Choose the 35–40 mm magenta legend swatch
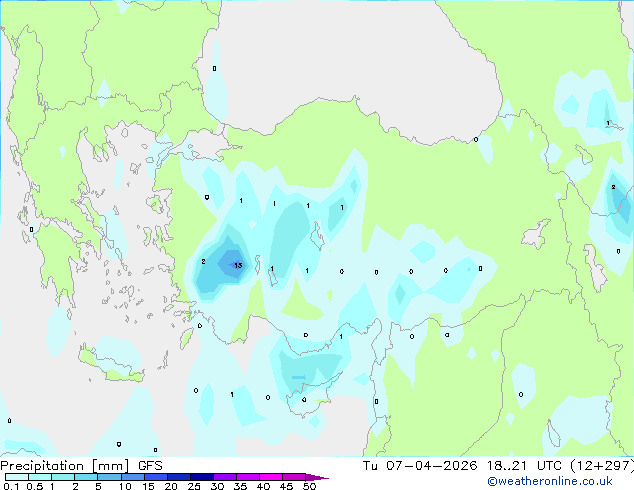Image resolution: width=634 pixels, height=490 pixels. point(248,477)
